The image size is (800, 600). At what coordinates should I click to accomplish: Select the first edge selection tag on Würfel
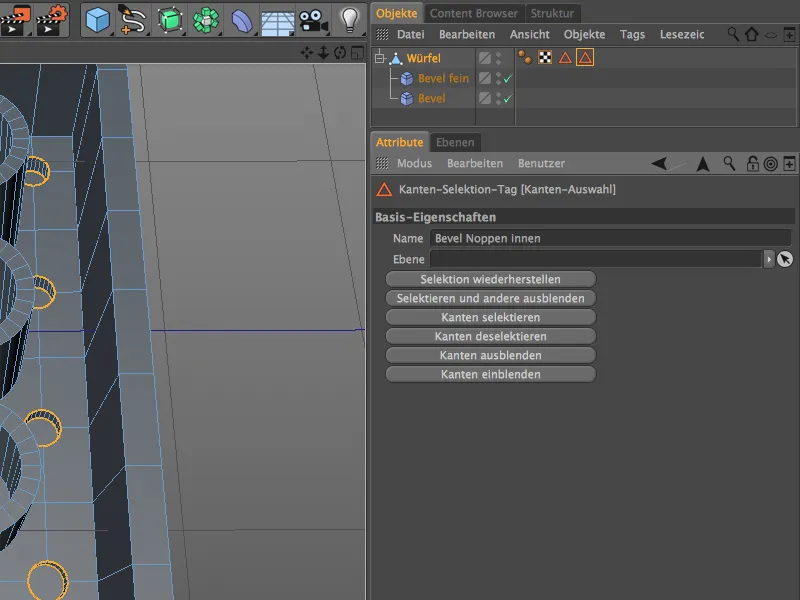coord(565,57)
